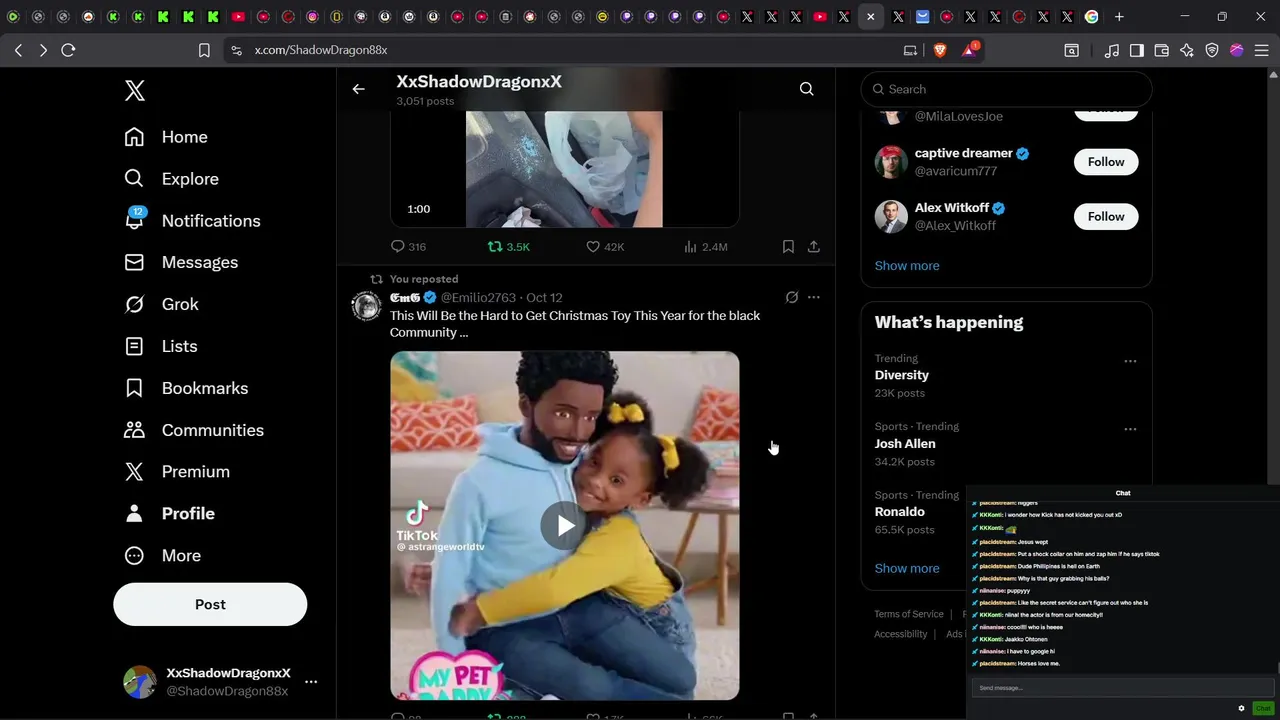Click the Terms of Service link
This screenshot has width=1280, height=720.
tap(909, 614)
